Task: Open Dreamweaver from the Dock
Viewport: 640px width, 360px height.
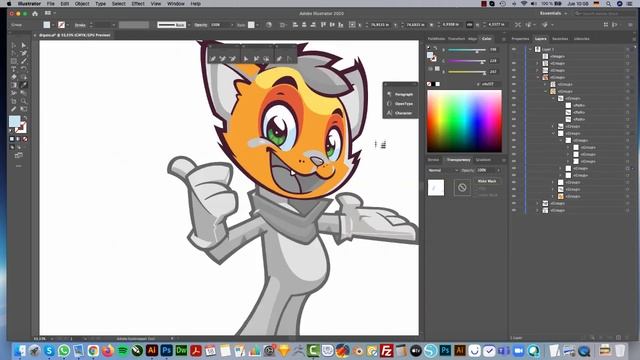Action: (181, 350)
